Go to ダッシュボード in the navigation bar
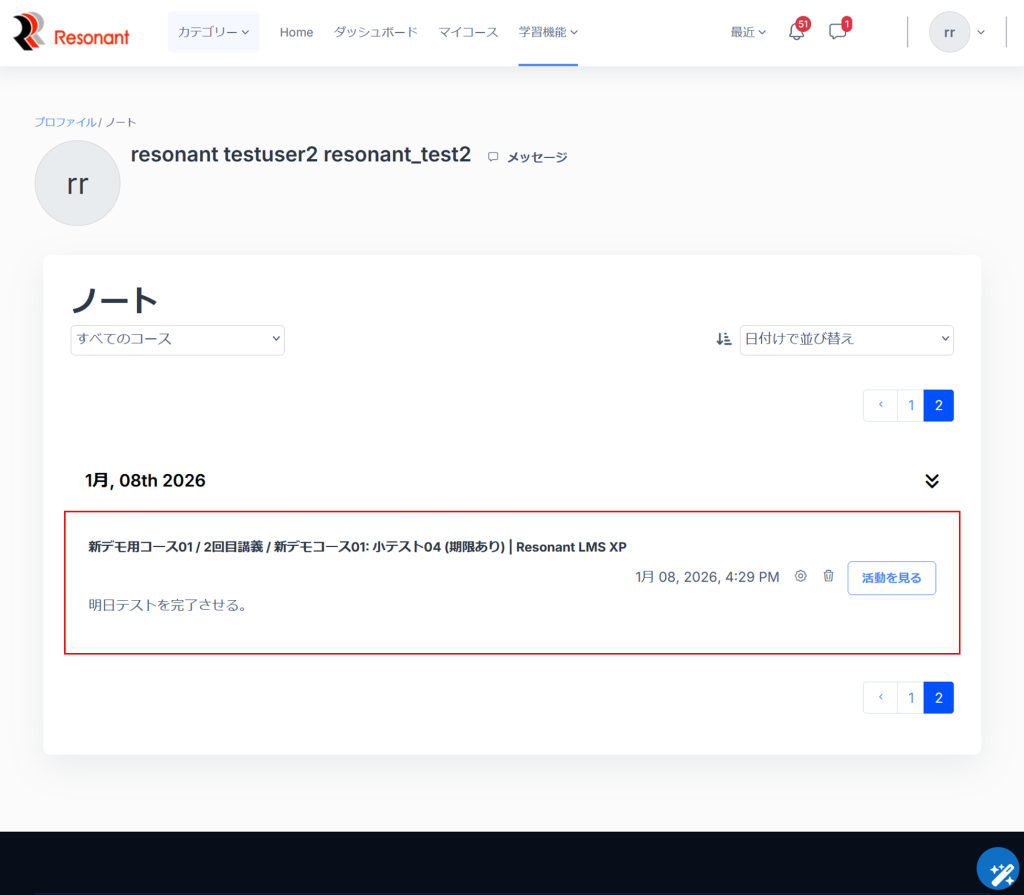This screenshot has width=1024, height=895. point(376,32)
